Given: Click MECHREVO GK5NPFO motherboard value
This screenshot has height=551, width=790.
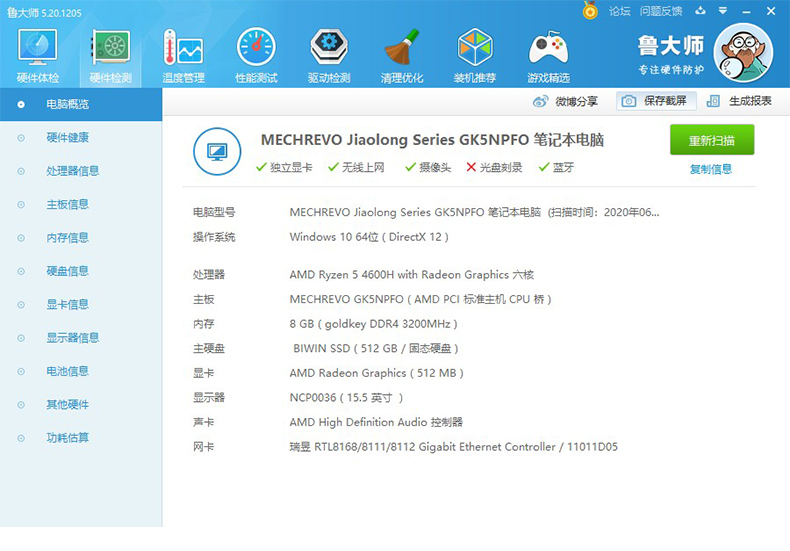Looking at the screenshot, I should point(421,299).
